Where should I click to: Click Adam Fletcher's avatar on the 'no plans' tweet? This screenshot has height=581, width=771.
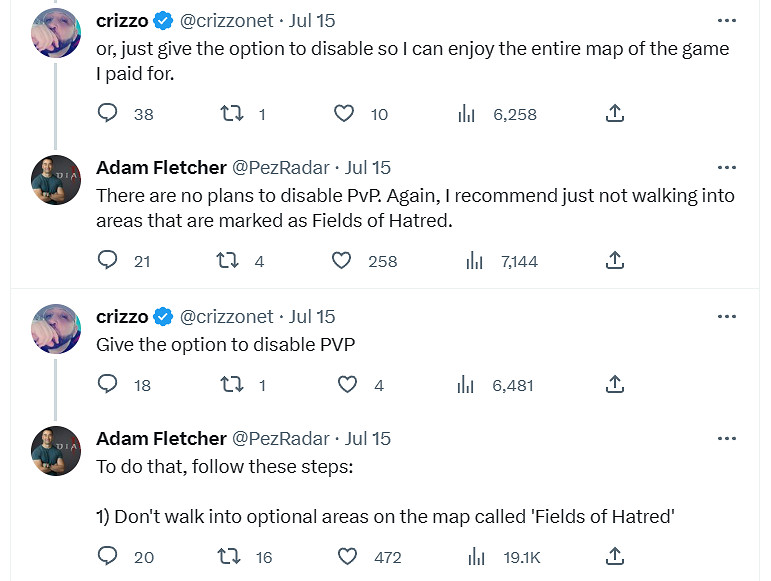[55, 180]
